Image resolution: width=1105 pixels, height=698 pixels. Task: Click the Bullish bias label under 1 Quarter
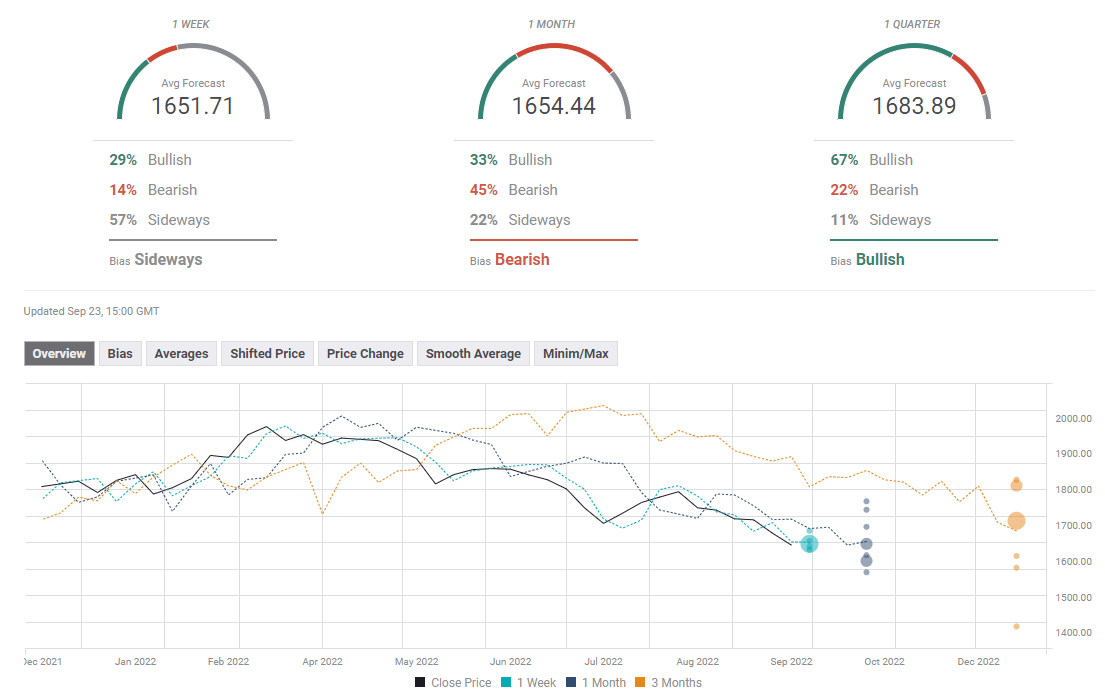click(x=880, y=260)
